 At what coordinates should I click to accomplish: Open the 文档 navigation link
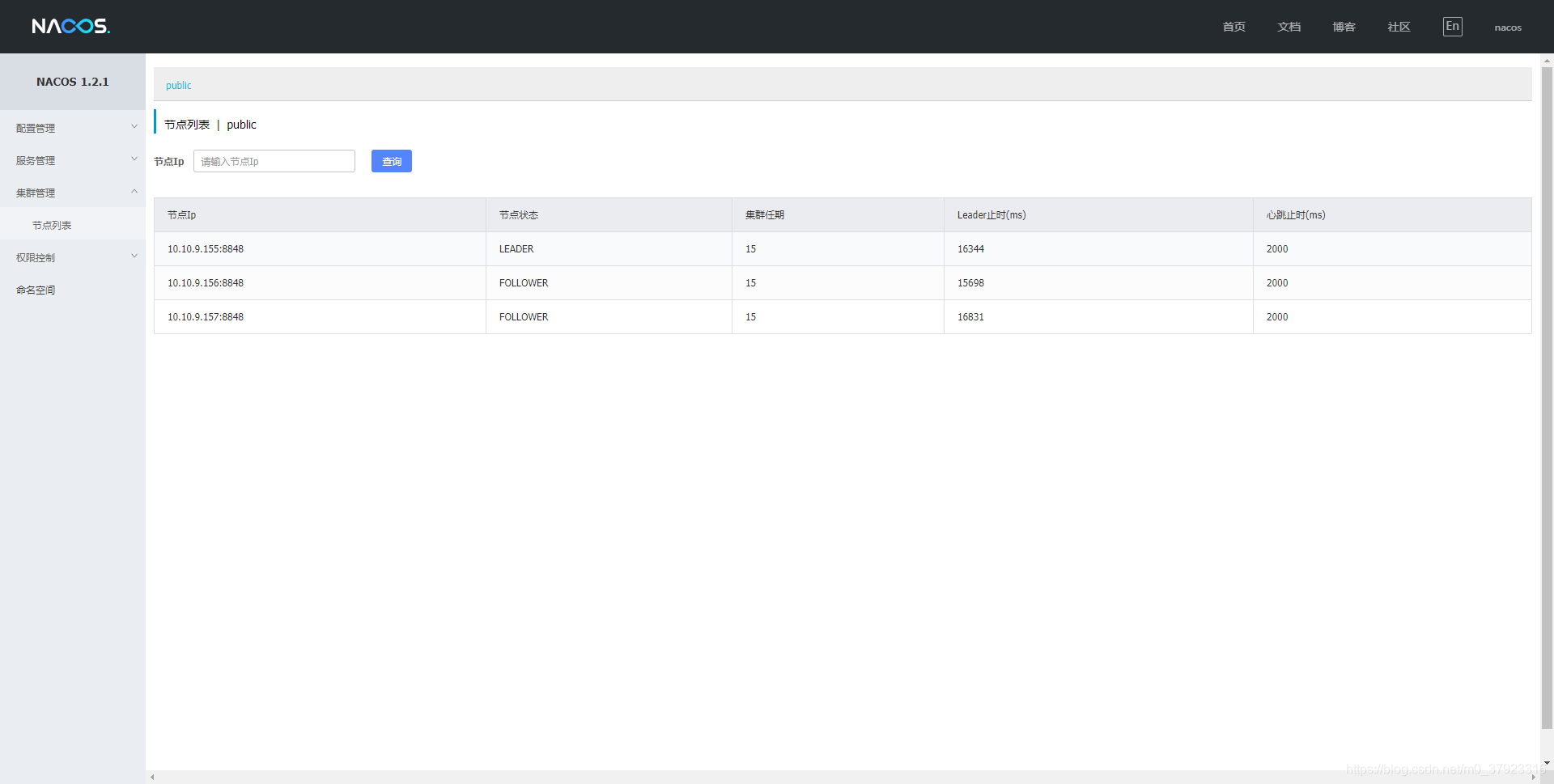pos(1289,27)
